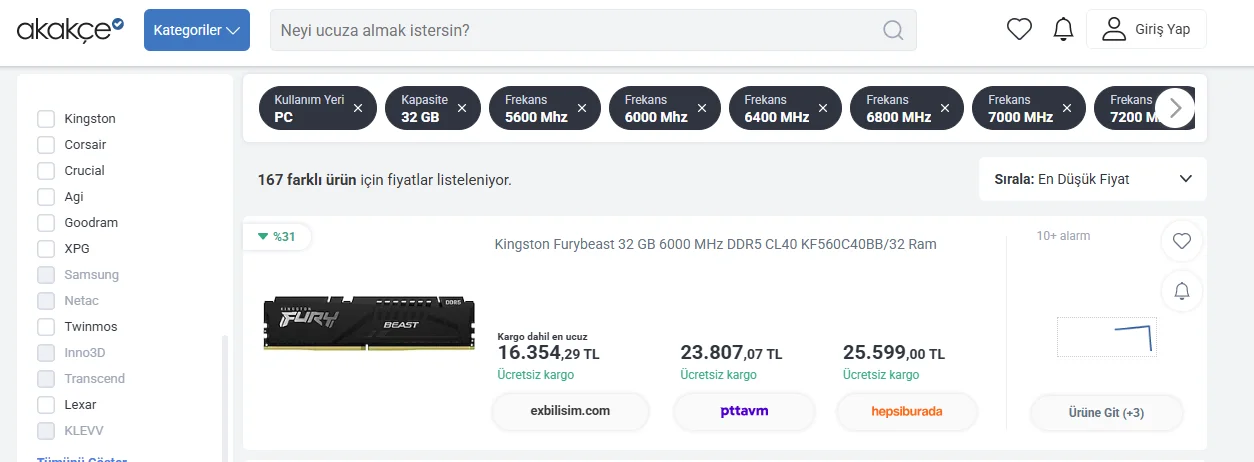Image resolution: width=1254 pixels, height=462 pixels.
Task: Check the Corsair brand filter
Action: (46, 145)
